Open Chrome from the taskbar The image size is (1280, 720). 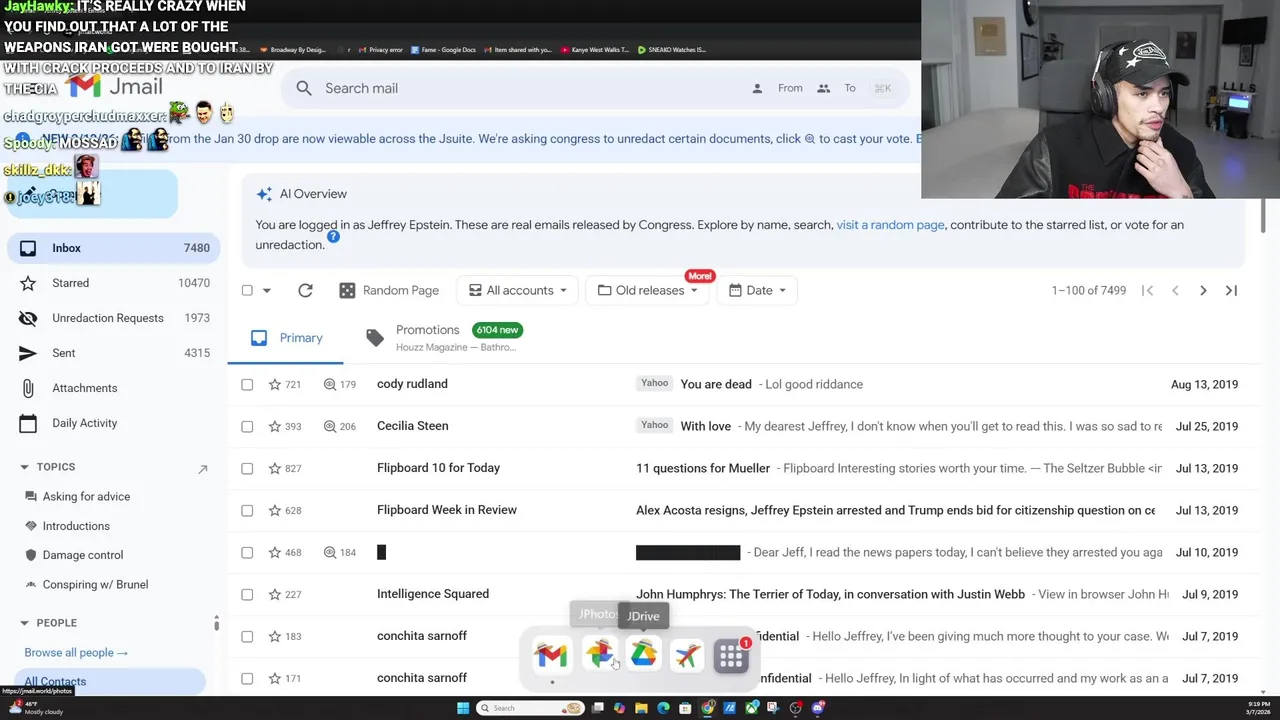707,708
